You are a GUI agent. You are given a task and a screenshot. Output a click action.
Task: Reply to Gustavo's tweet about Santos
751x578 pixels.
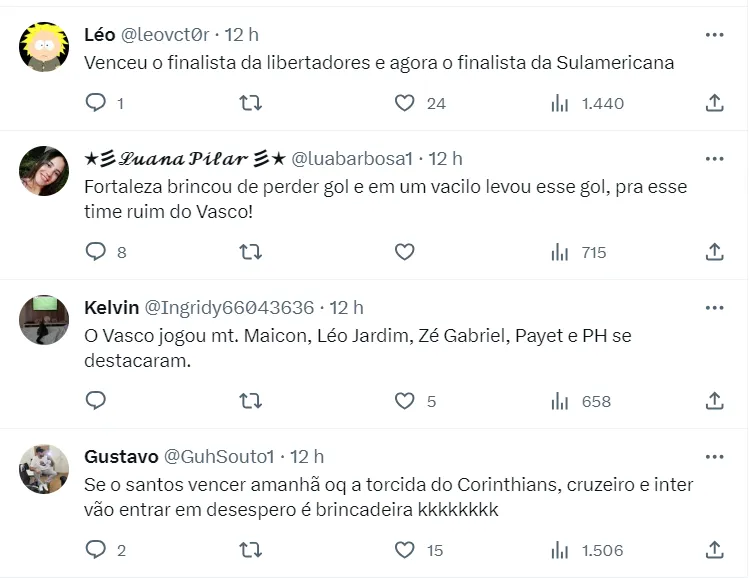pyautogui.click(x=96, y=550)
